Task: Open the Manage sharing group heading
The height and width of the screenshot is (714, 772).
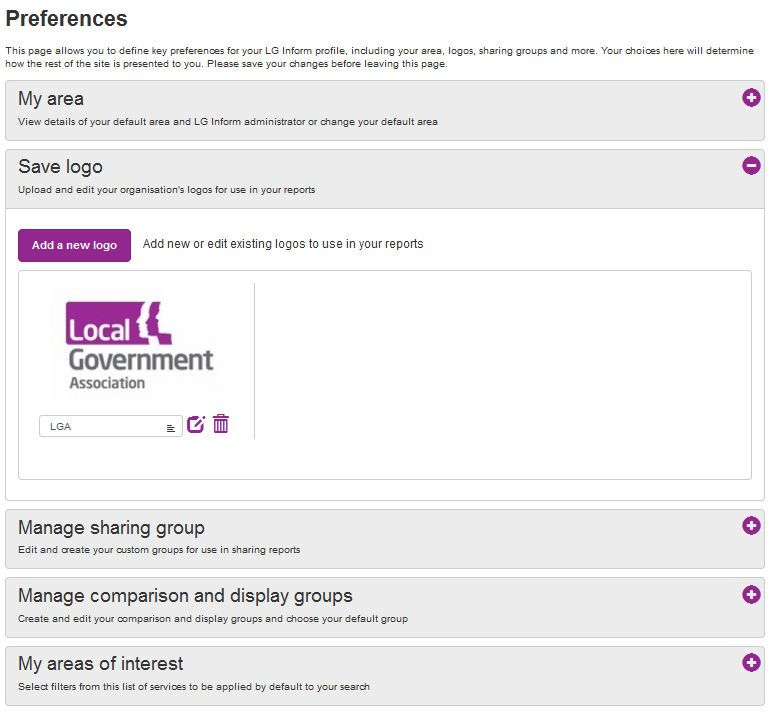Action: coord(111,528)
